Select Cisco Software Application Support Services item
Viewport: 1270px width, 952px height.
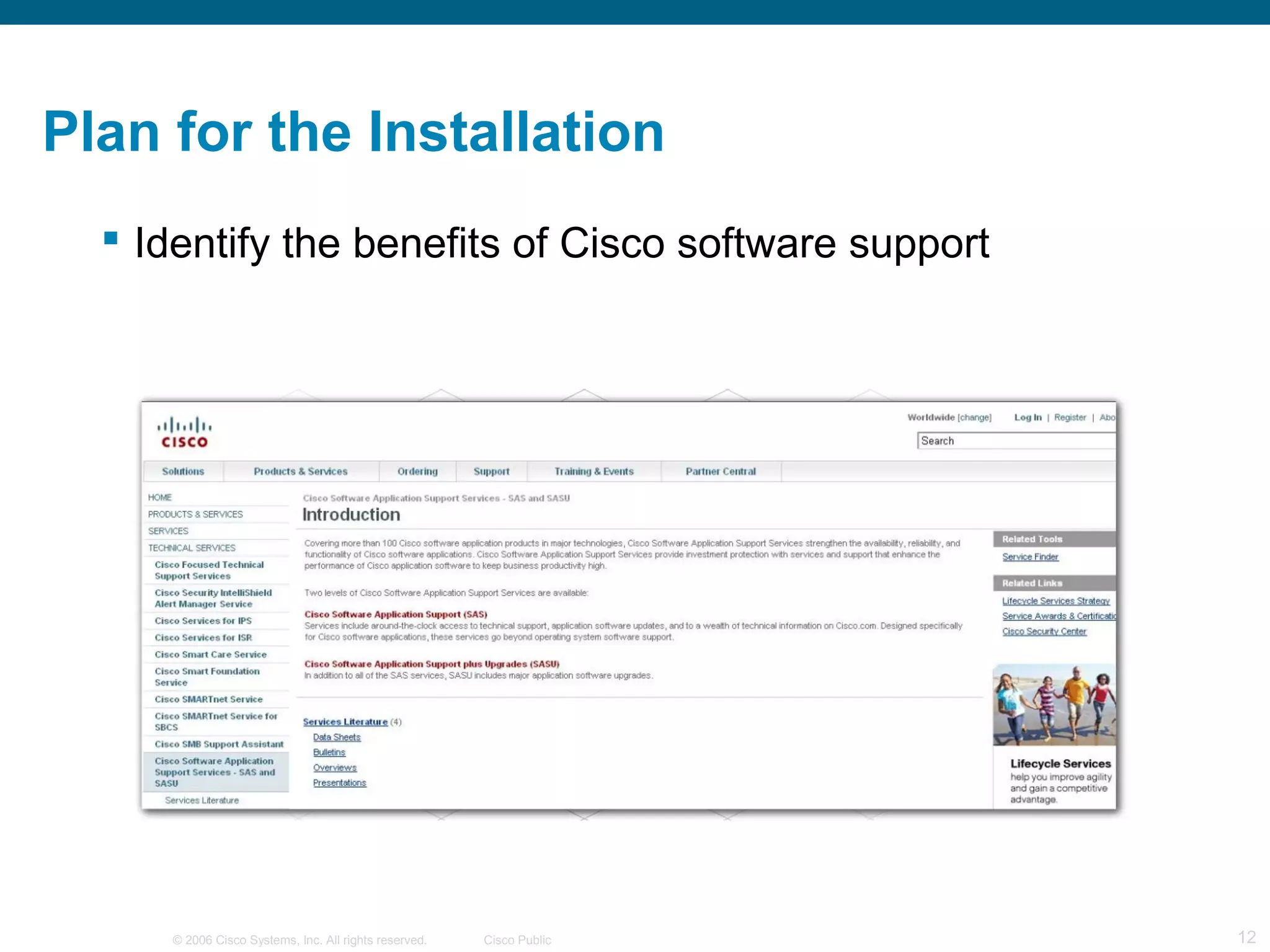215,772
